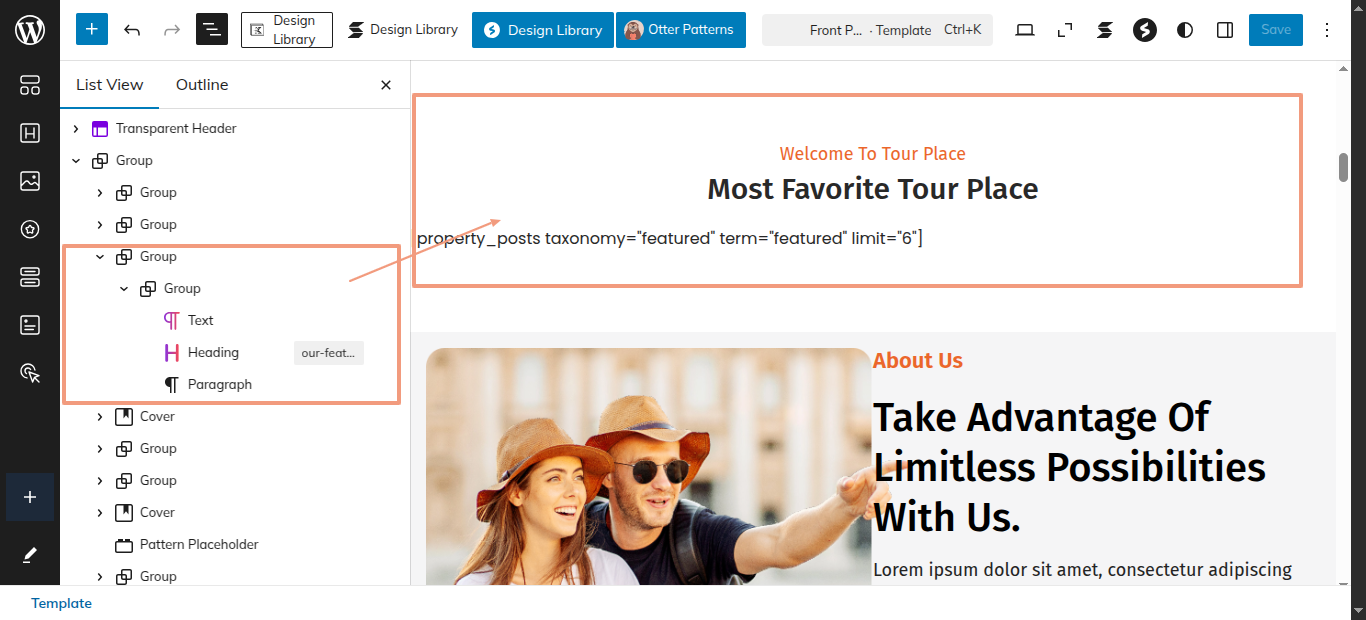Select the 'Most Favorite Tour Place' heading
1366x620 pixels.
coord(873,189)
